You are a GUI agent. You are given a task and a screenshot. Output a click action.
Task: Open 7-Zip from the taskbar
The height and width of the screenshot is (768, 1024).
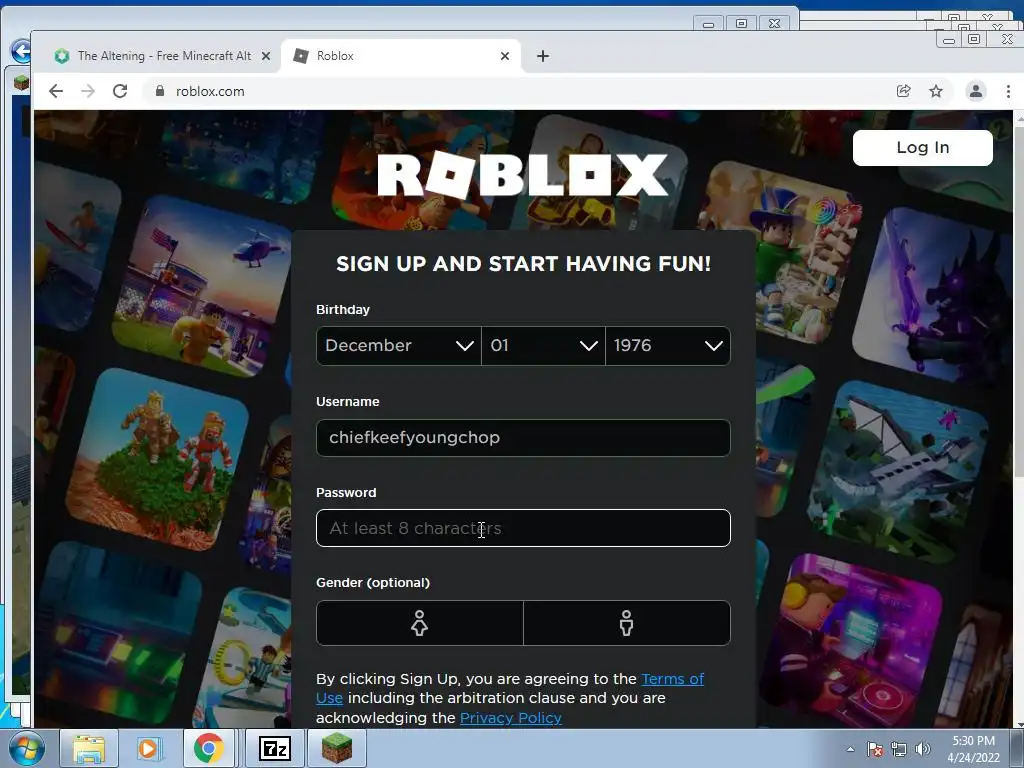[275, 748]
